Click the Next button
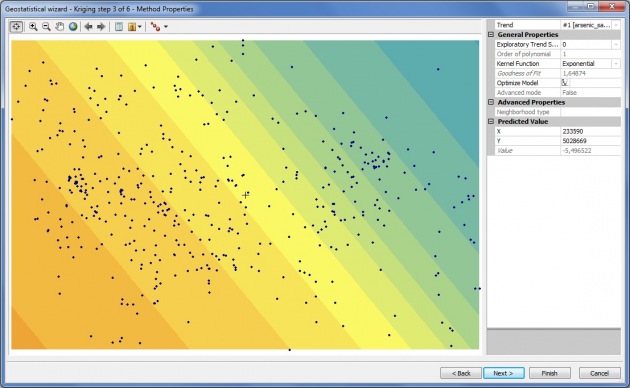This screenshot has width=630, height=388. [x=503, y=373]
